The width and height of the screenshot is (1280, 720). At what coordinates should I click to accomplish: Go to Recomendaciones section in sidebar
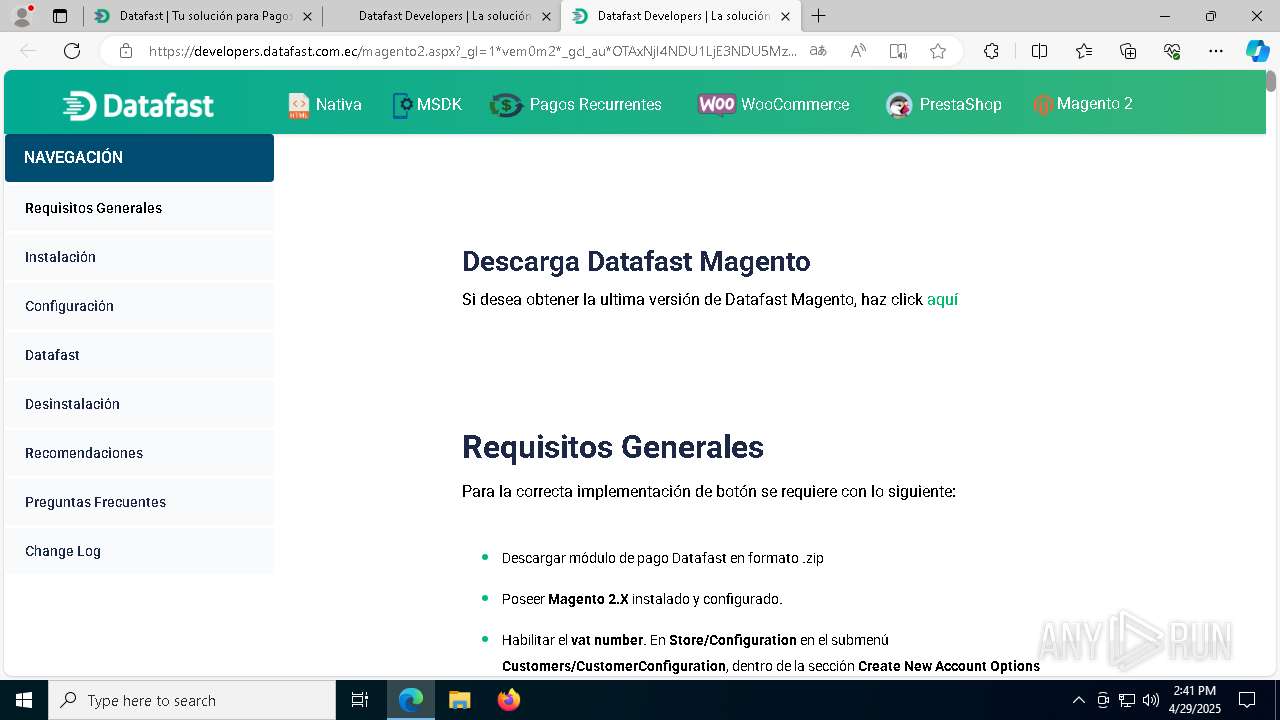(139, 453)
